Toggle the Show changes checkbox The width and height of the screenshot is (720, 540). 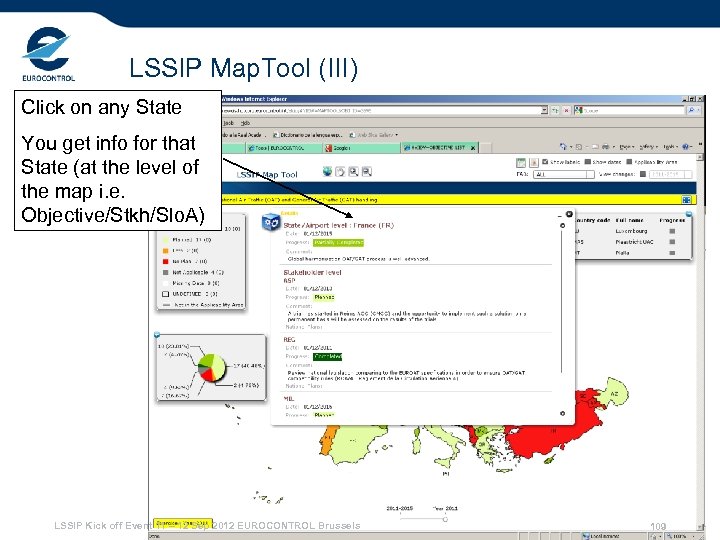643,174
